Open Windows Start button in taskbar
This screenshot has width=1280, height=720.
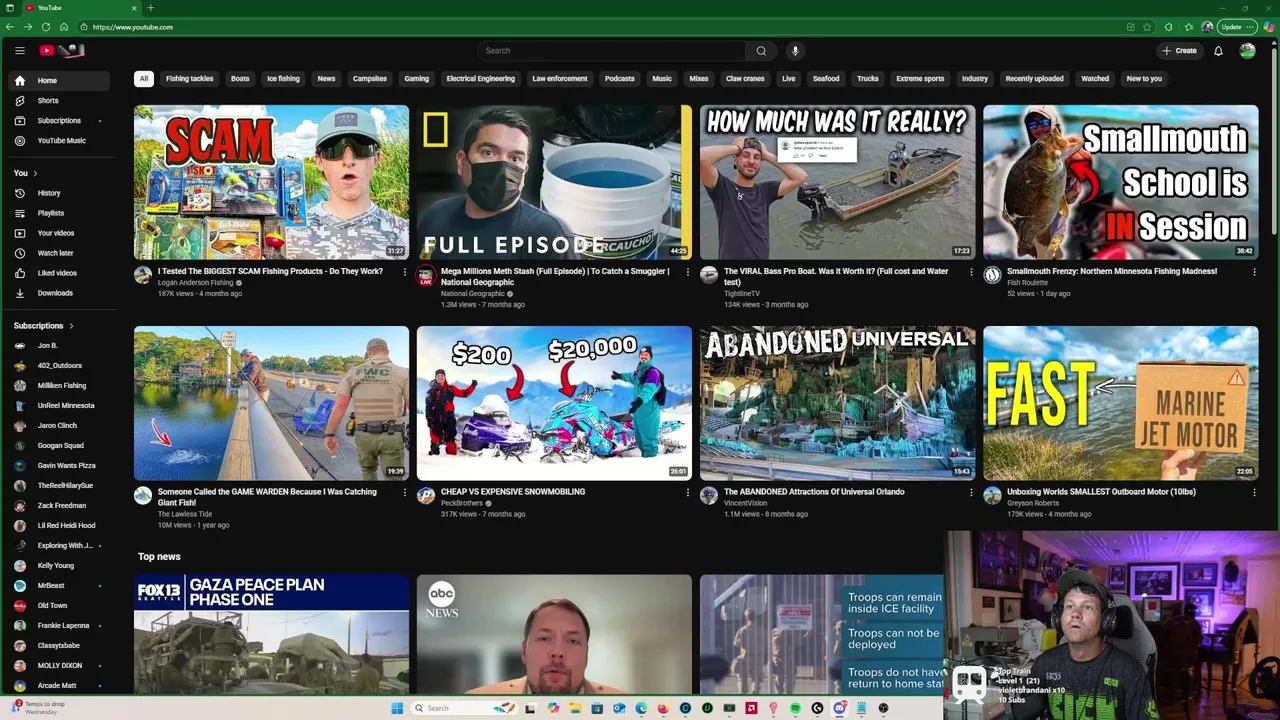pyautogui.click(x=397, y=708)
